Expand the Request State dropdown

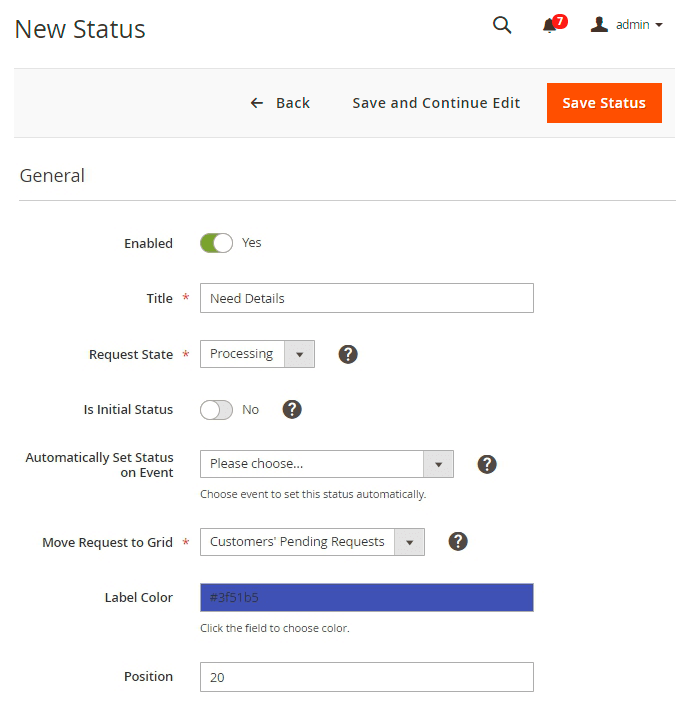click(x=257, y=354)
